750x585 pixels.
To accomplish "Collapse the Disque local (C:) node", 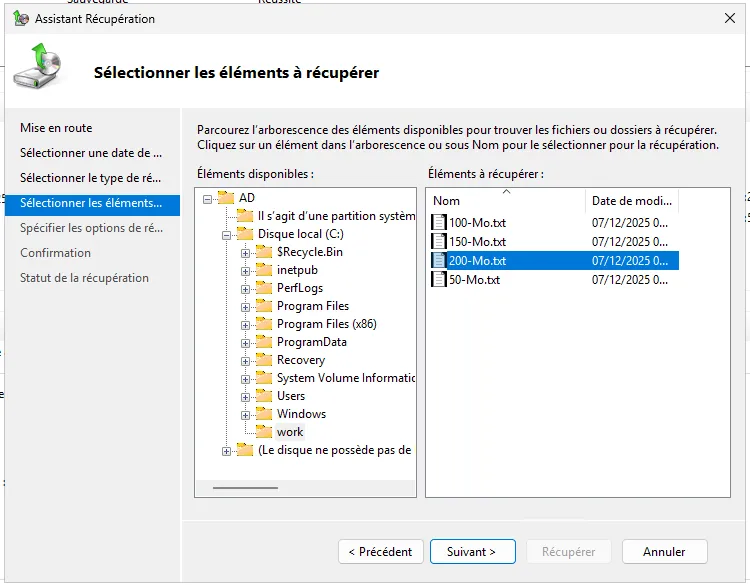I will tap(227, 234).
